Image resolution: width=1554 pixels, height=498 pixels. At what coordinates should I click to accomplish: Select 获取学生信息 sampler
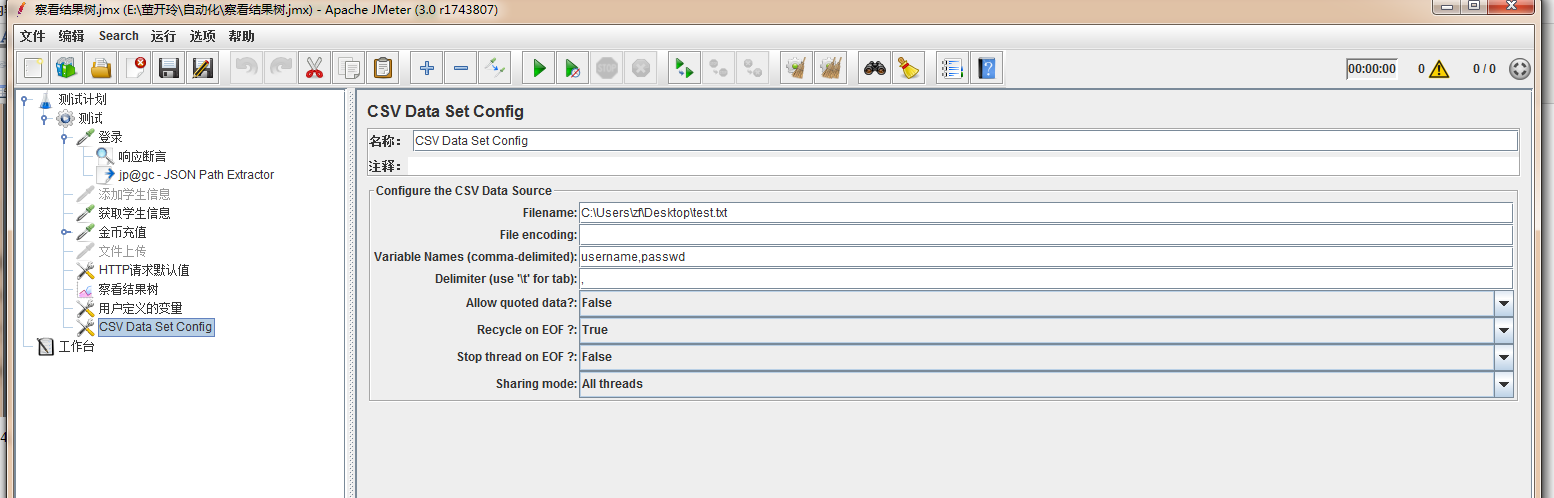tap(134, 213)
